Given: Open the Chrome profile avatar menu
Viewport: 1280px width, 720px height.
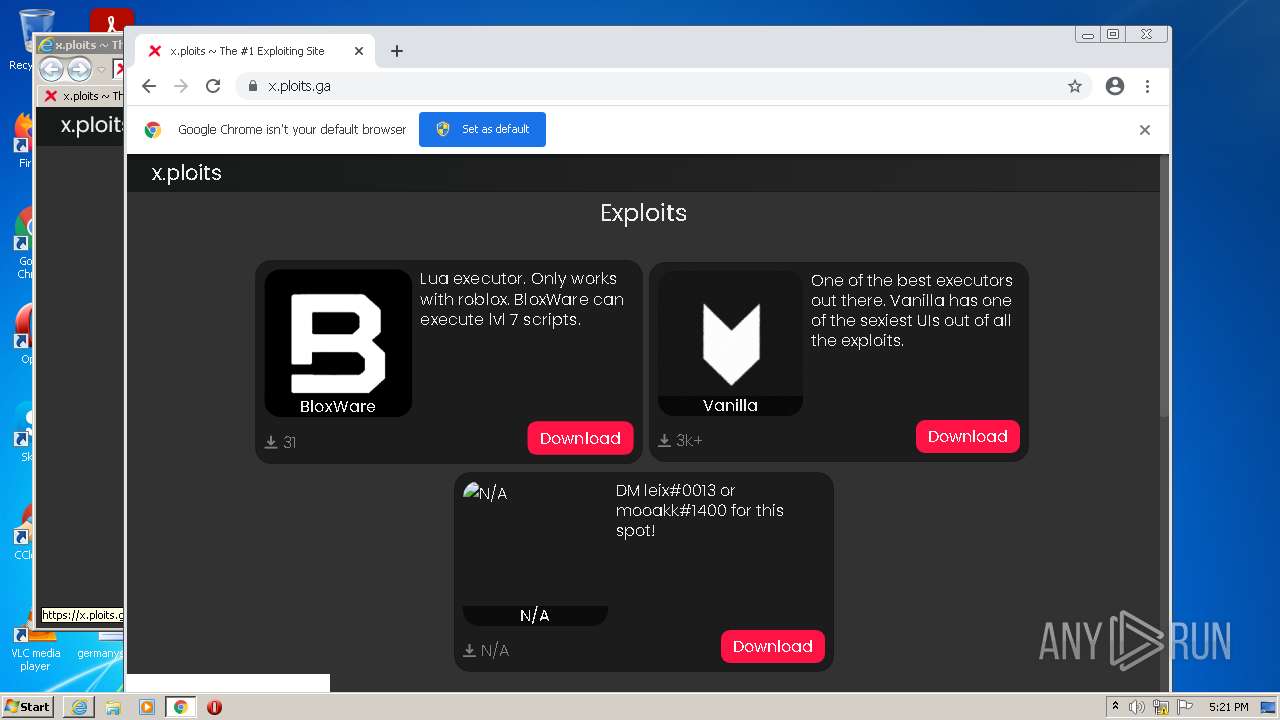Looking at the screenshot, I should (1115, 86).
